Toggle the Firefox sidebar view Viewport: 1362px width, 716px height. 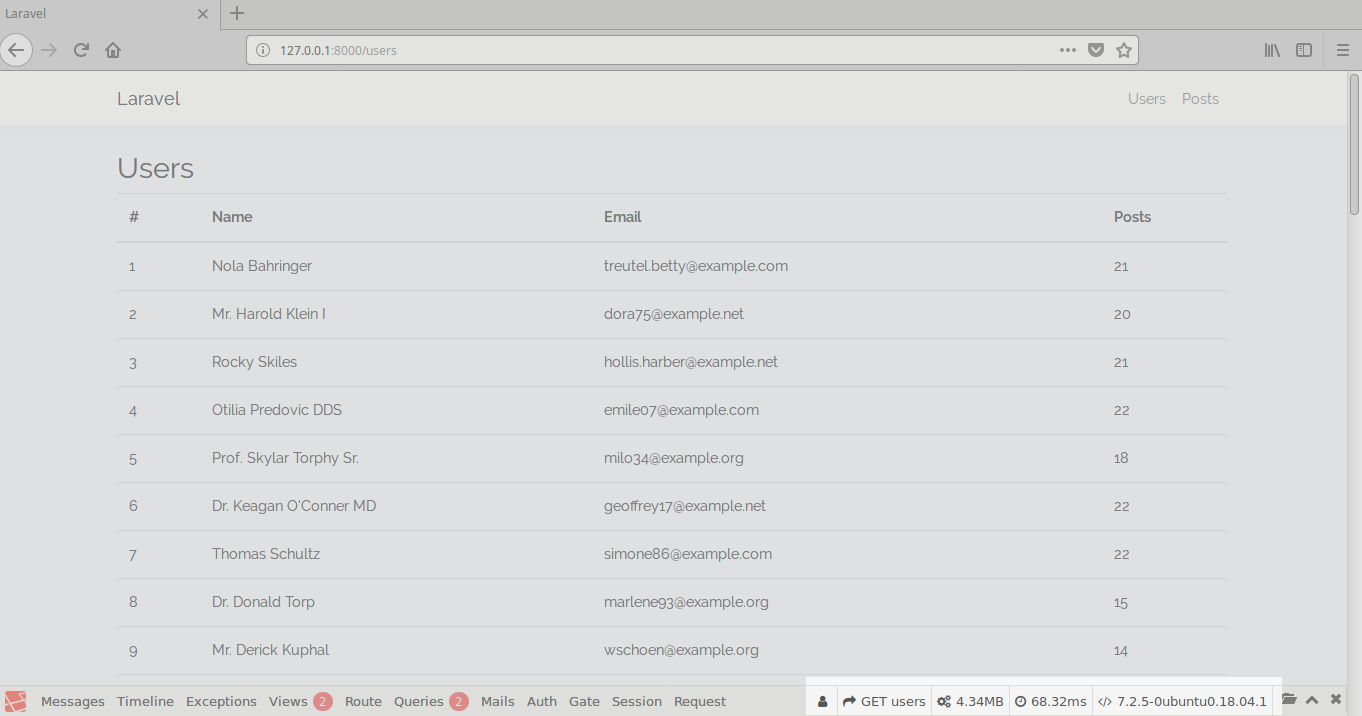coord(1304,50)
